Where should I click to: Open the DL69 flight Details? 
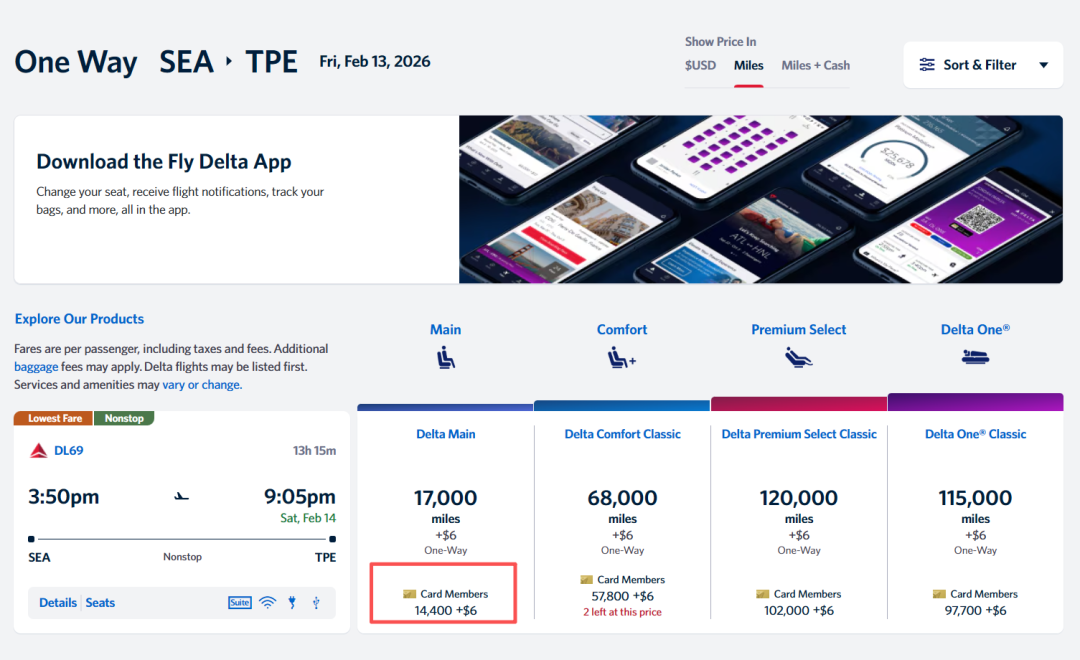(x=58, y=603)
